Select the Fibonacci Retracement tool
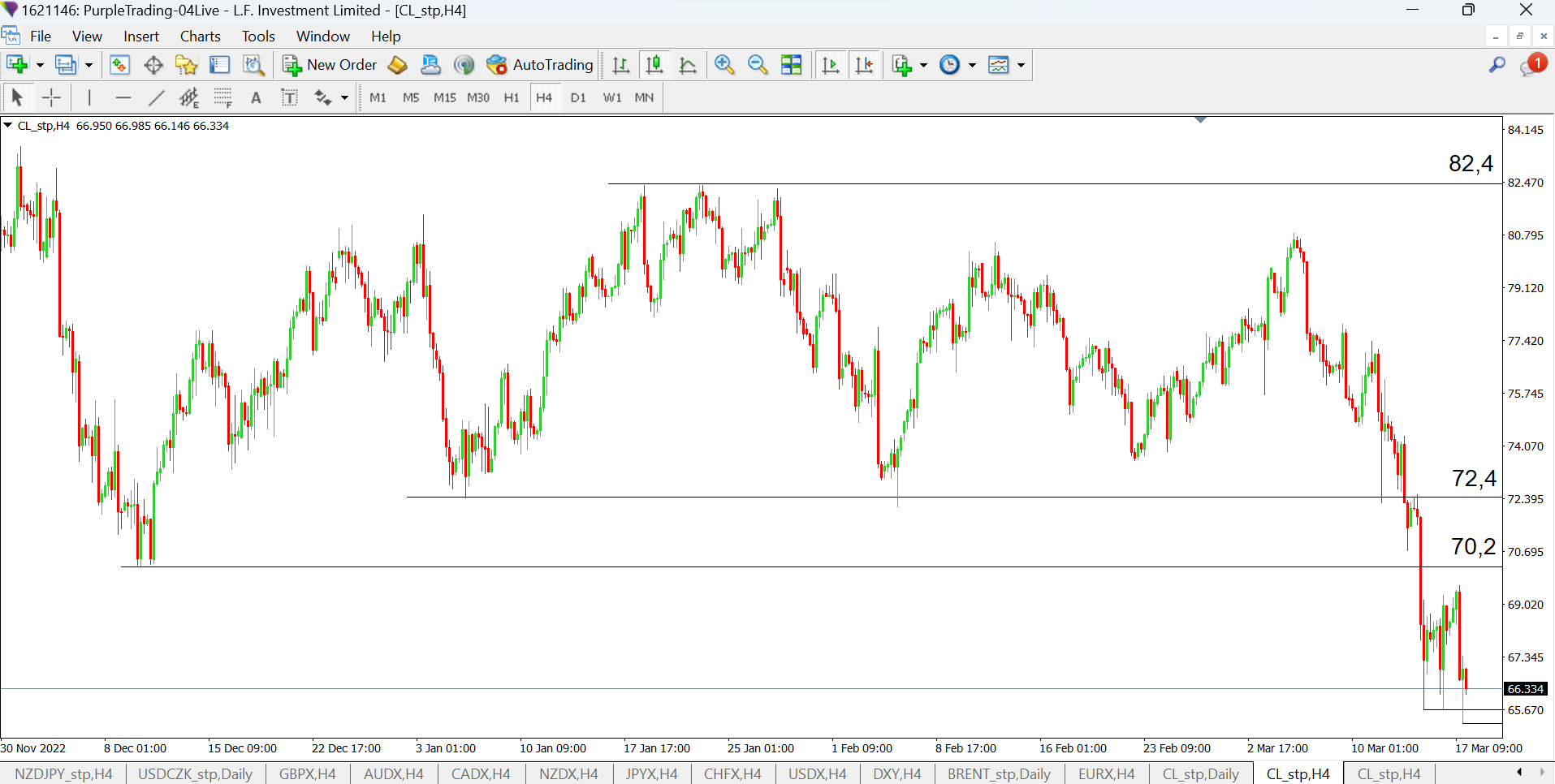The width and height of the screenshot is (1555, 784). tap(222, 98)
